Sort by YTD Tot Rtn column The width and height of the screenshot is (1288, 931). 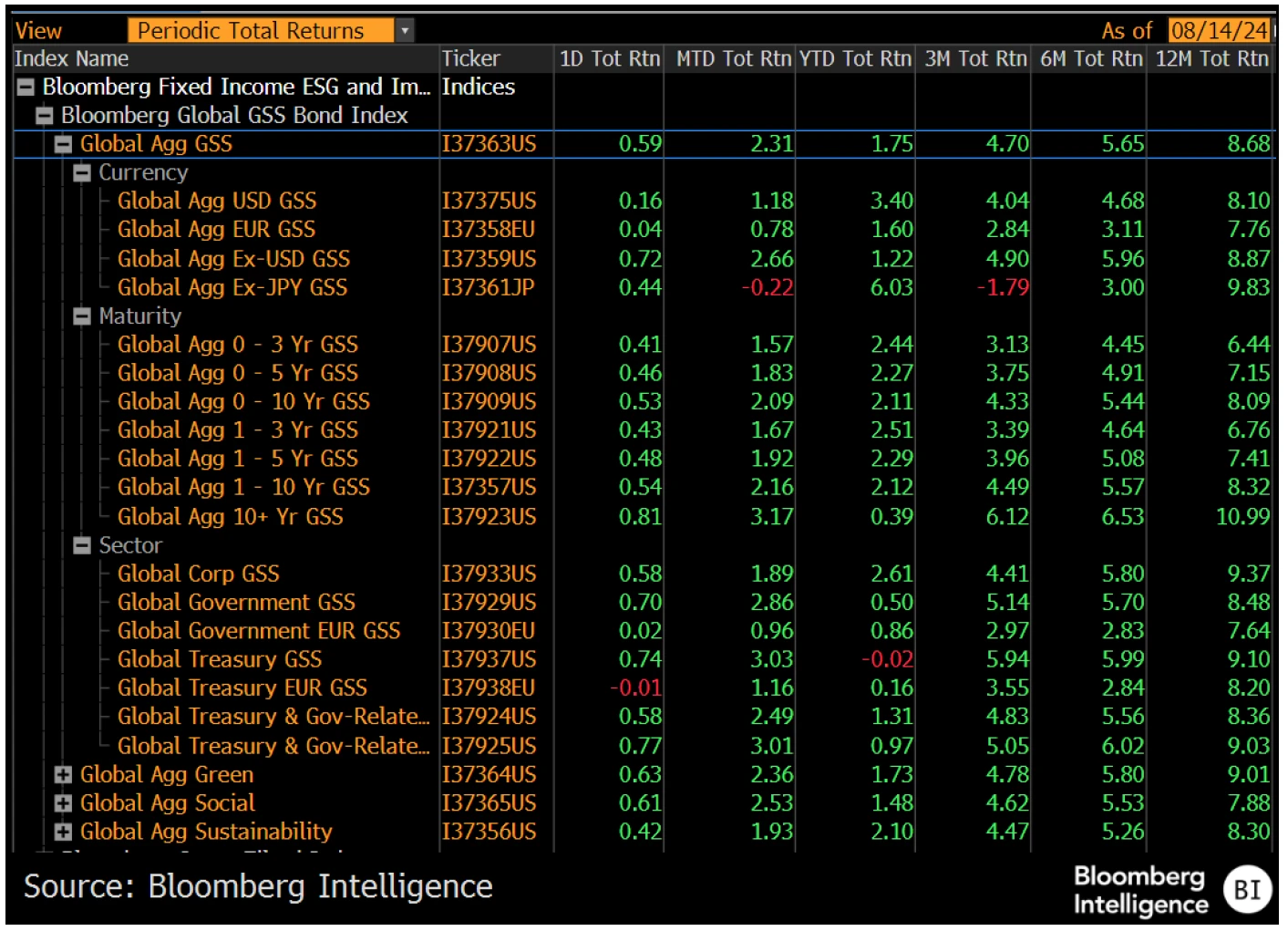[x=855, y=59]
